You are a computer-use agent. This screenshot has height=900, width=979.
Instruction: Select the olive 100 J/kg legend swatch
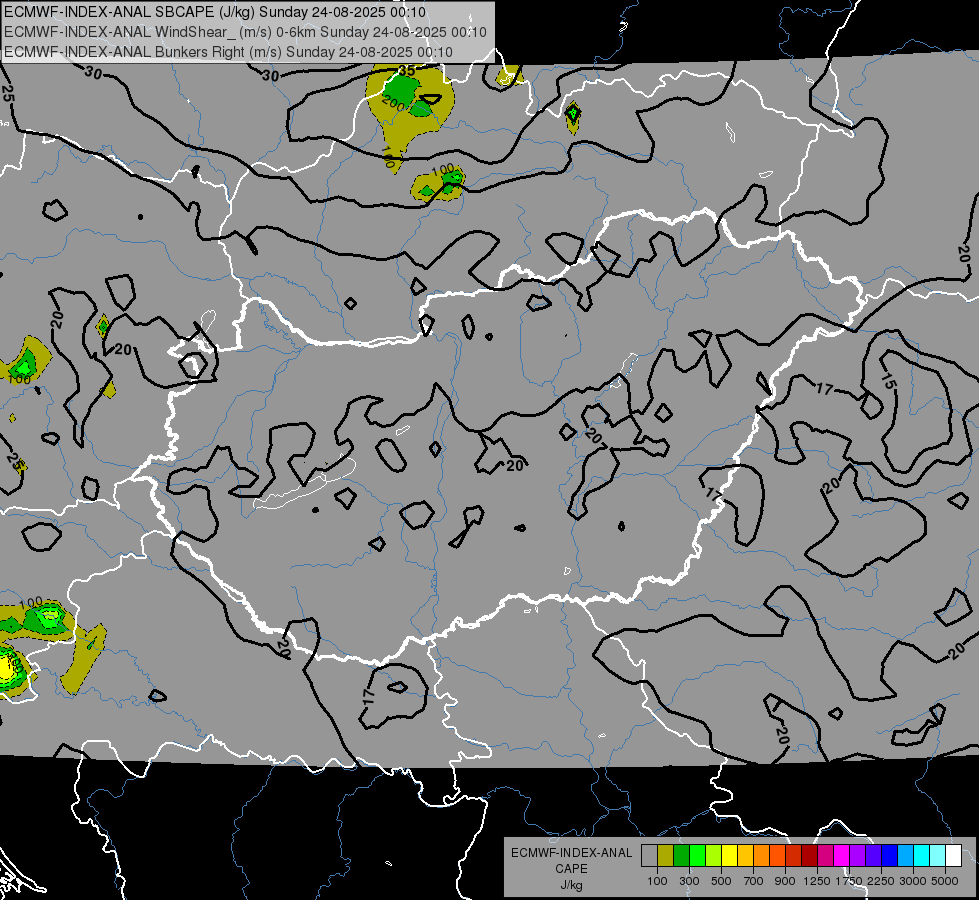point(666,855)
